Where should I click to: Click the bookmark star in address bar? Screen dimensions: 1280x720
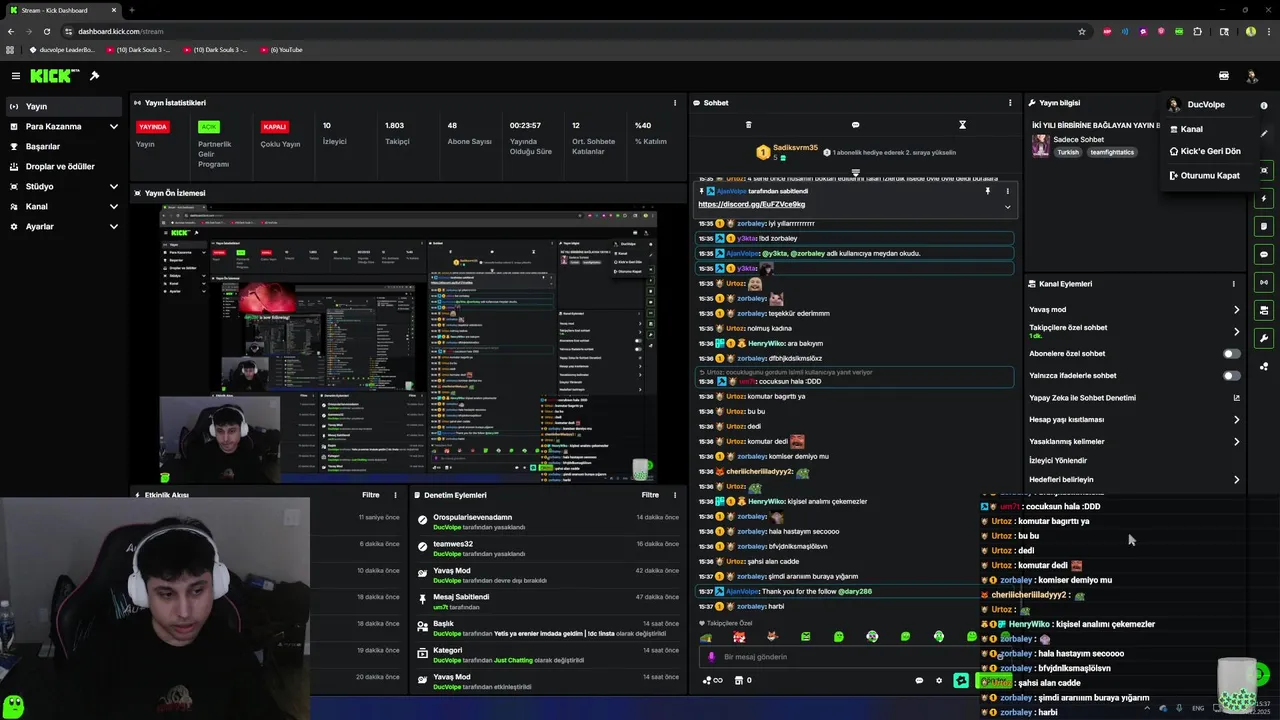coord(1082,31)
